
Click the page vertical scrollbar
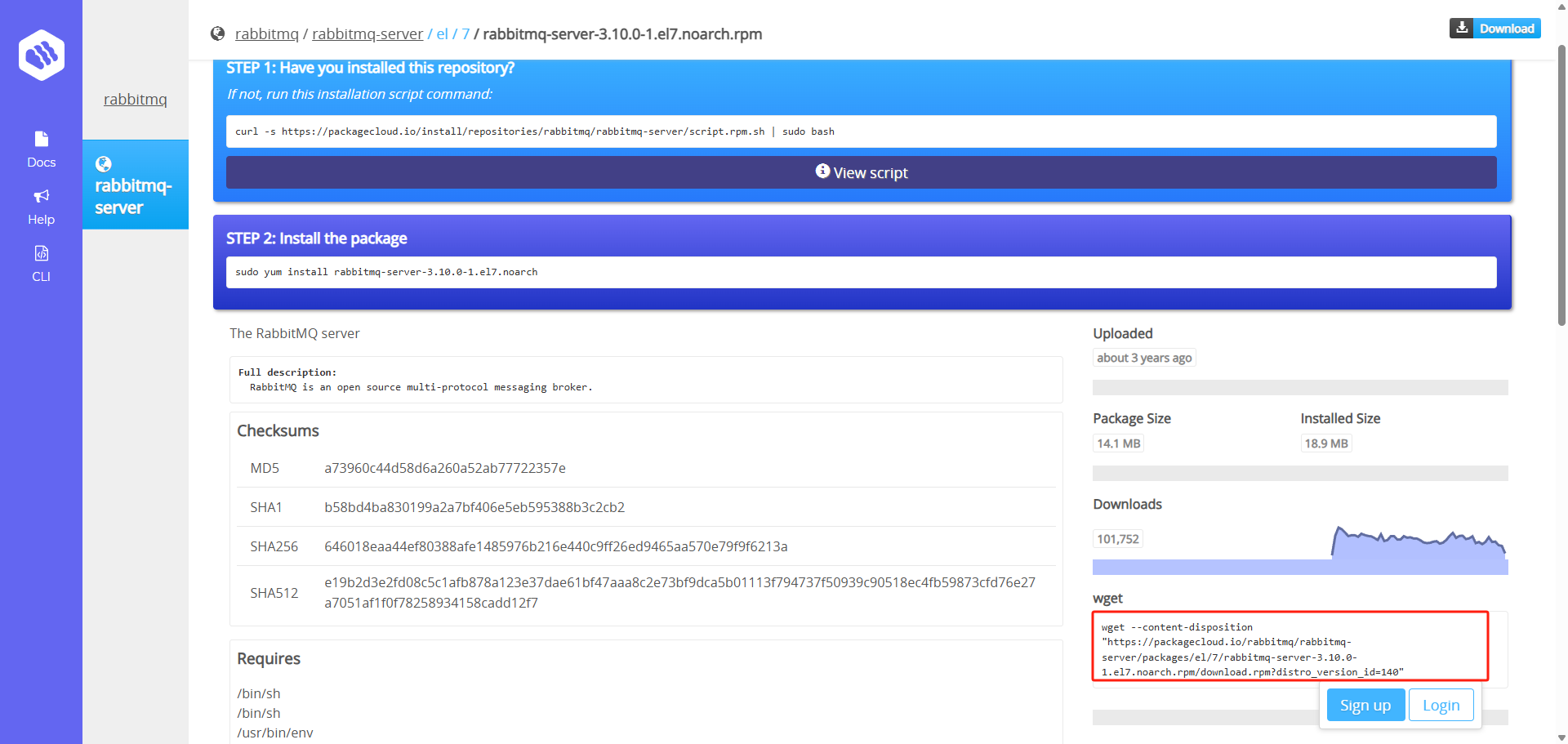(x=1561, y=184)
